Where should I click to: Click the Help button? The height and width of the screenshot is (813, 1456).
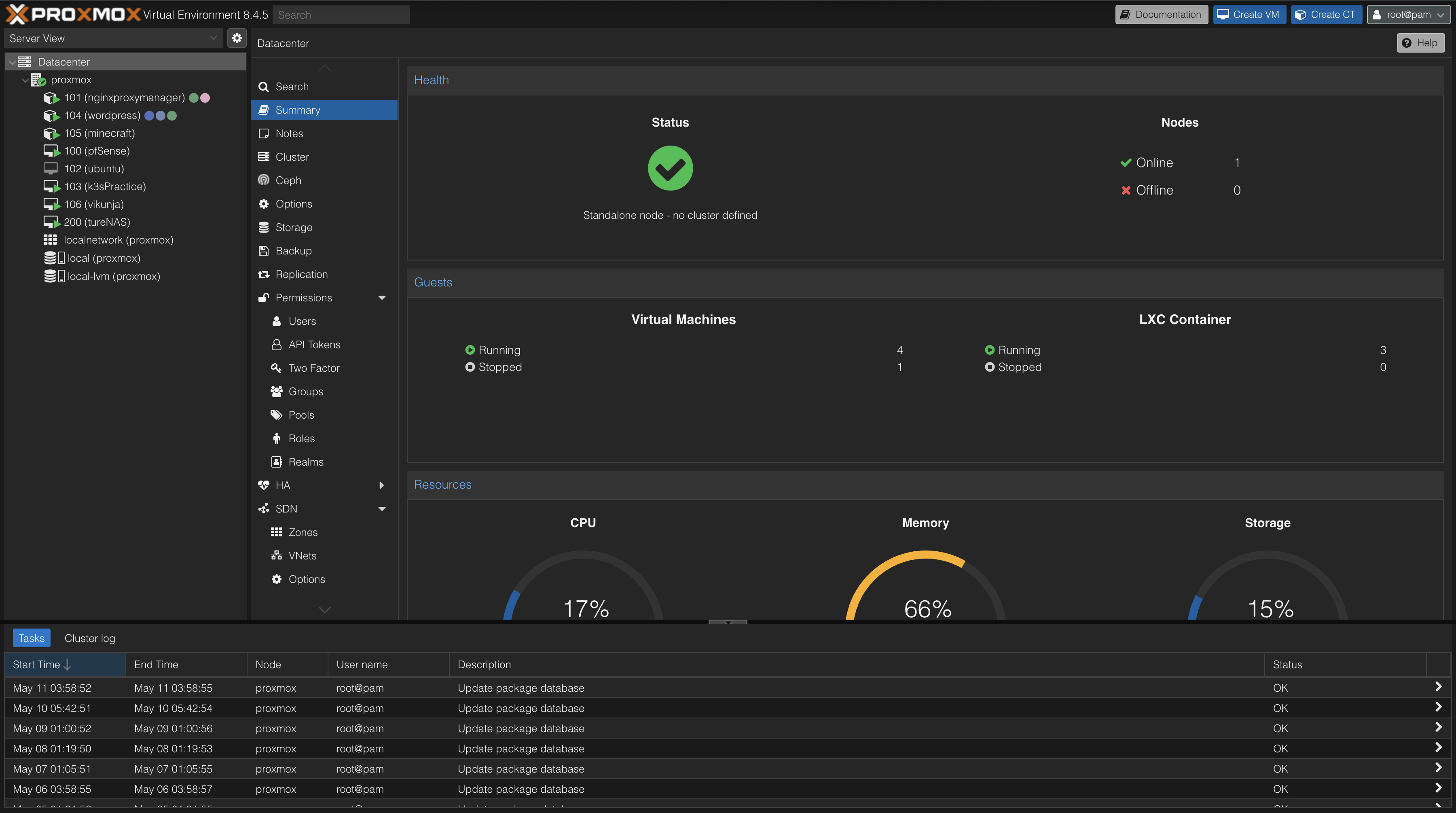point(1420,43)
